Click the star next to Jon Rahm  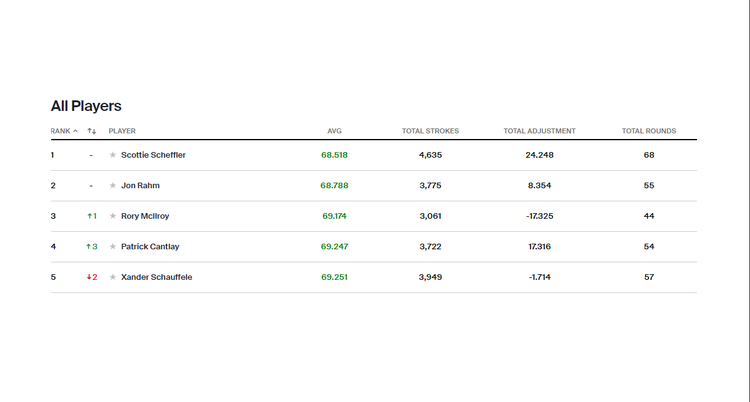pyautogui.click(x=113, y=186)
